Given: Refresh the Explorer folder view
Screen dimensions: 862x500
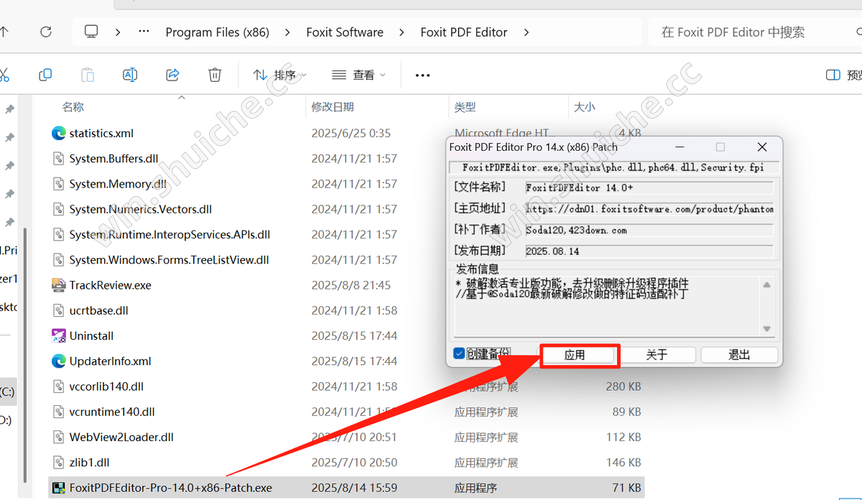Looking at the screenshot, I should (46, 32).
